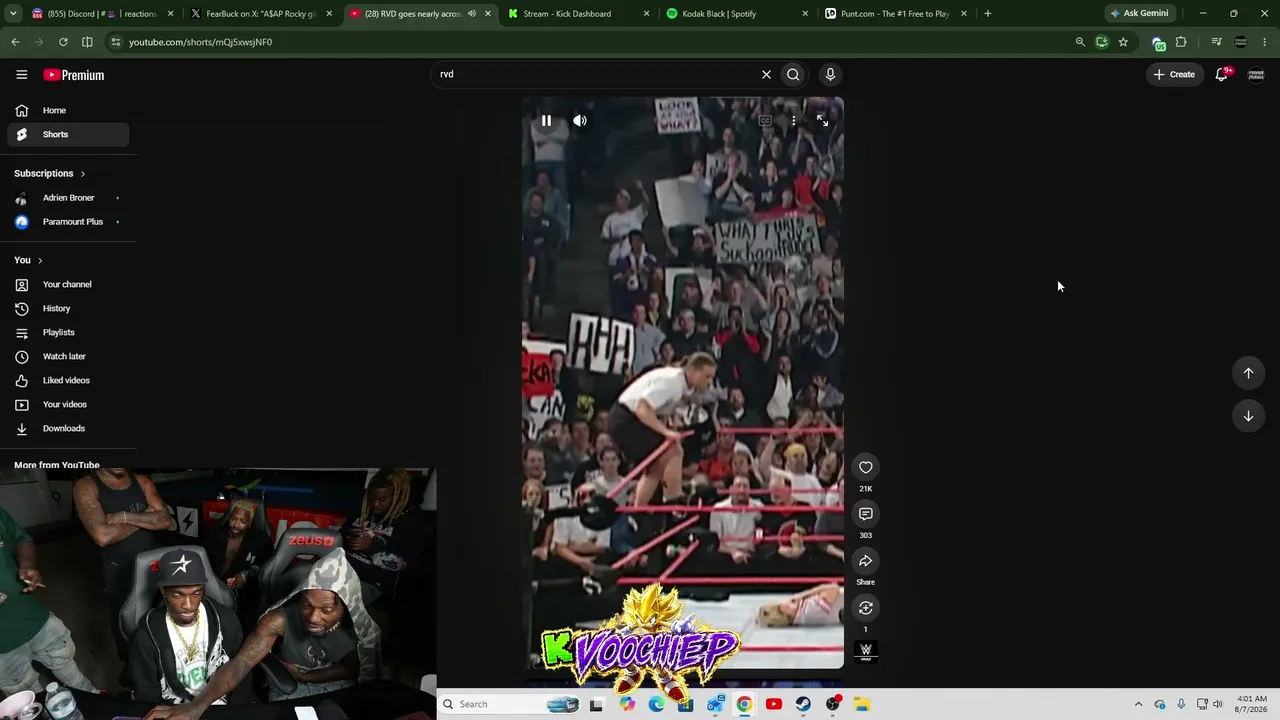Clear the YouTube search text with X
1280x720 pixels.
(767, 74)
